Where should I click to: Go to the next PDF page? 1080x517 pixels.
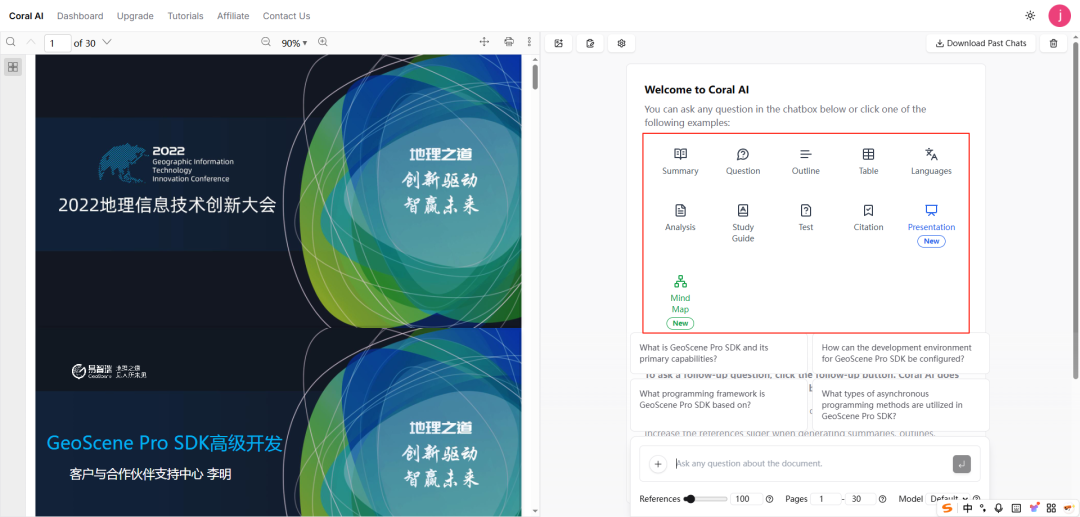[106, 42]
